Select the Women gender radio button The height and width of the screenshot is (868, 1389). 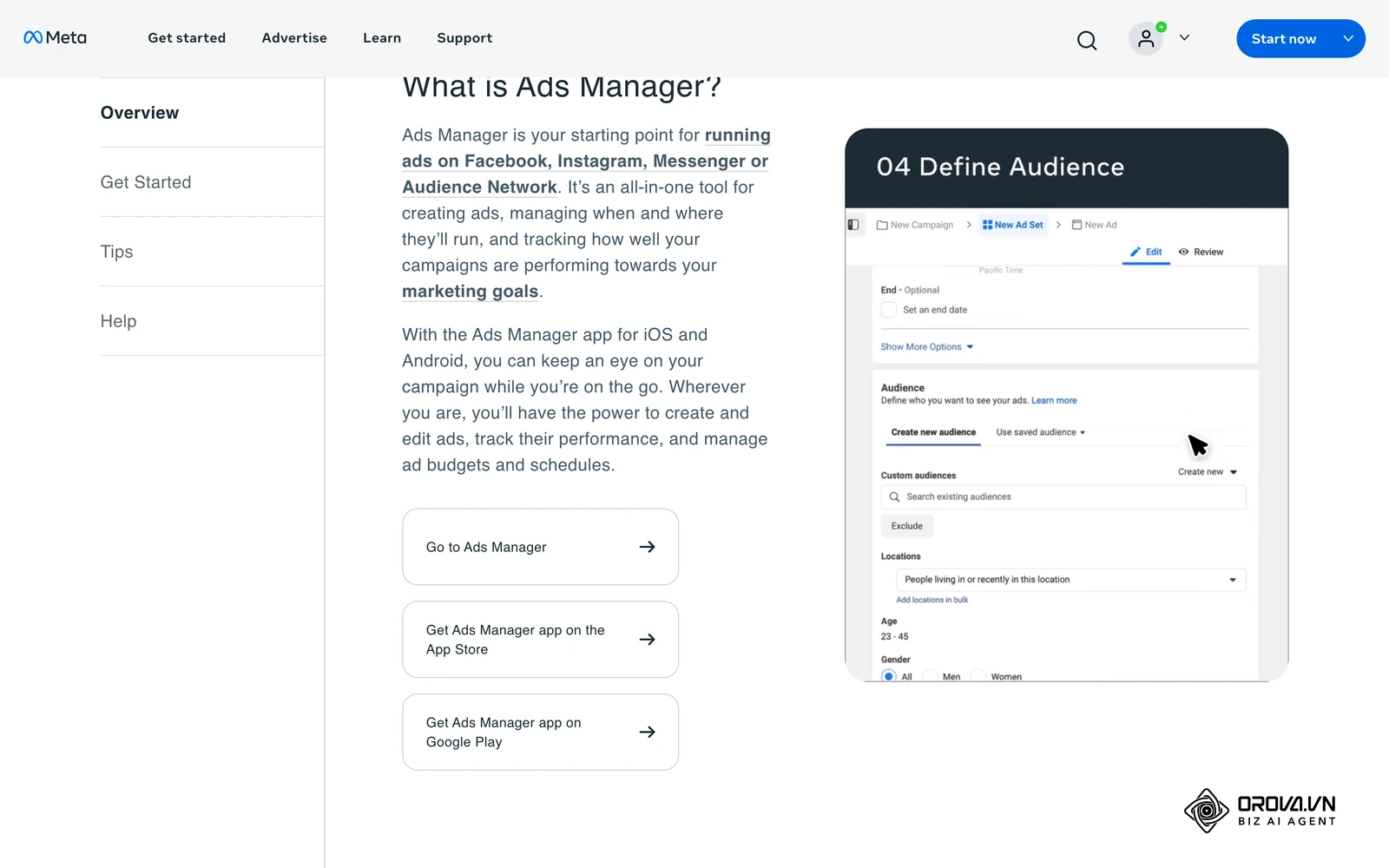pyautogui.click(x=978, y=676)
